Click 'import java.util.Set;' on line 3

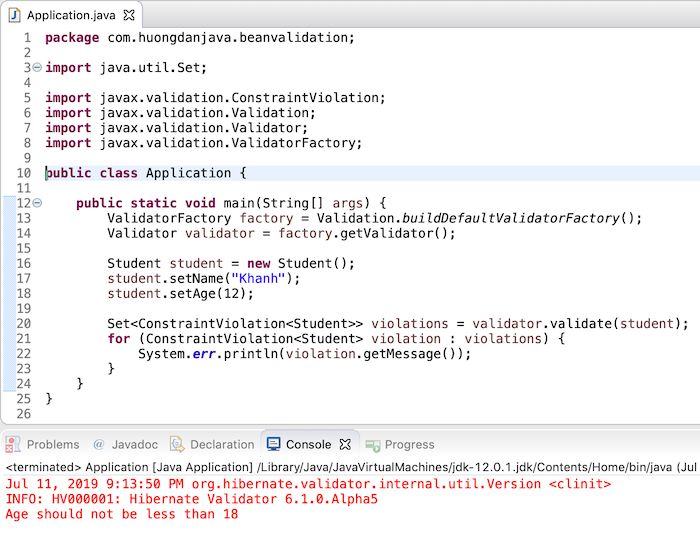(126, 67)
